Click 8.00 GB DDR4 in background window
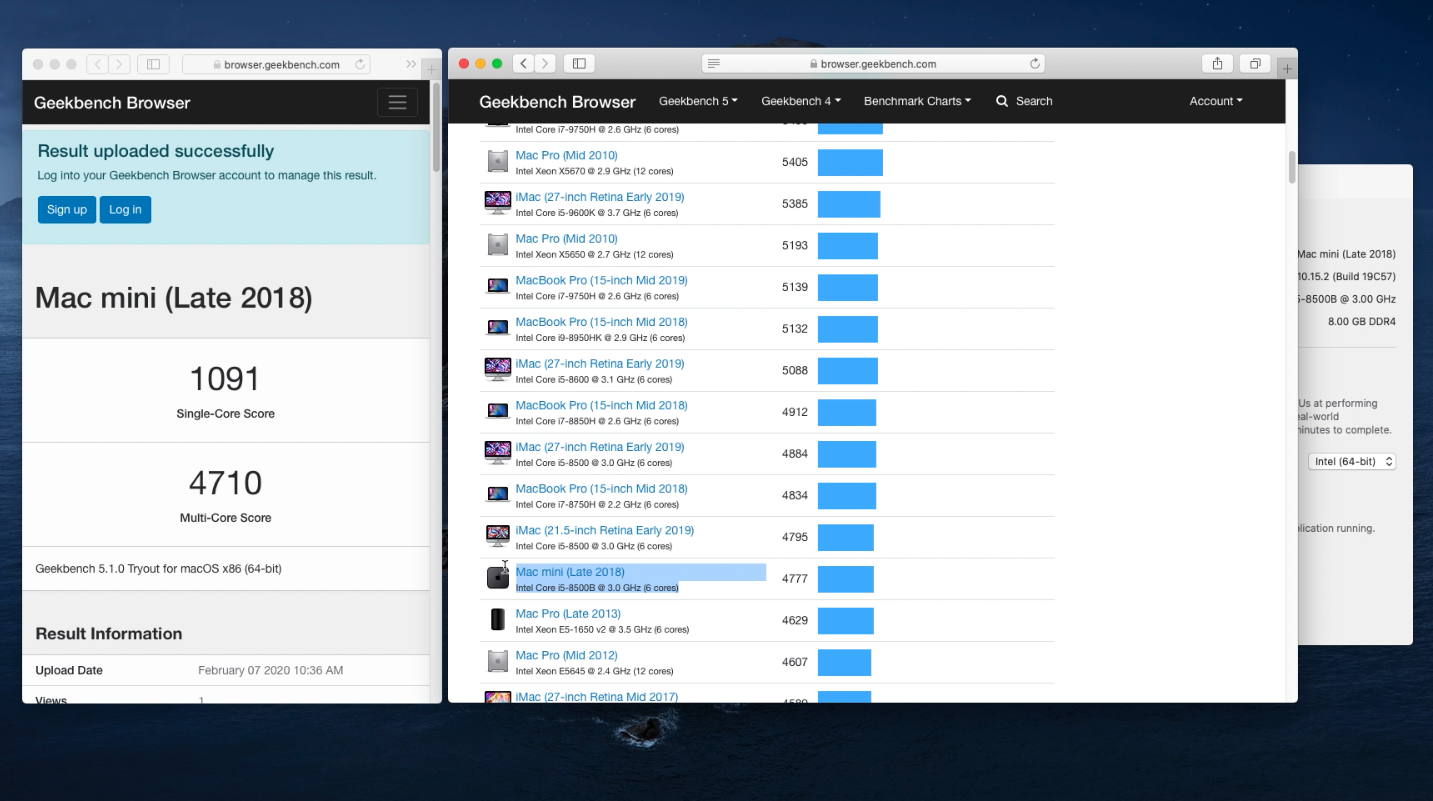This screenshot has width=1433, height=801. click(x=1362, y=322)
